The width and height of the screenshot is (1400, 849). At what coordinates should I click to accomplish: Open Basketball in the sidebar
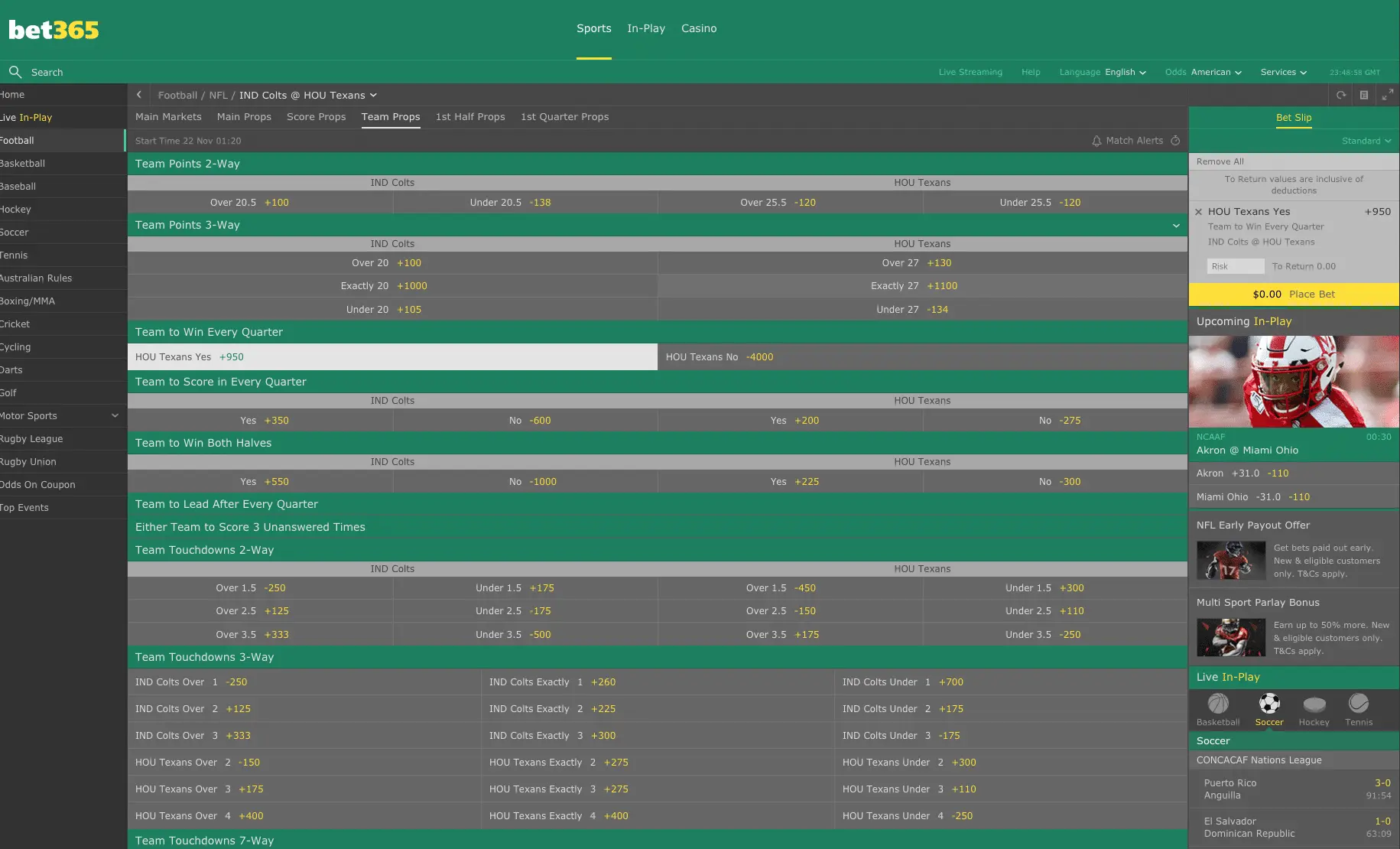pos(63,164)
